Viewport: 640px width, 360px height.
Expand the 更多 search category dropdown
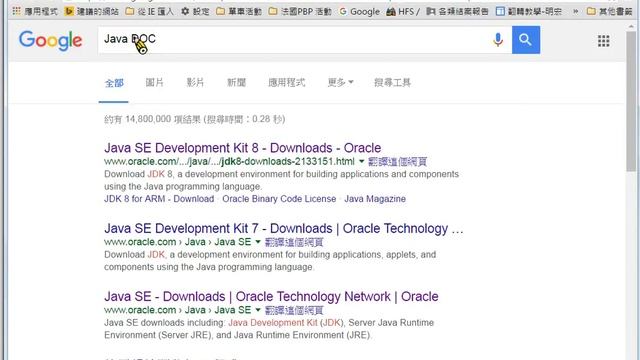340,82
